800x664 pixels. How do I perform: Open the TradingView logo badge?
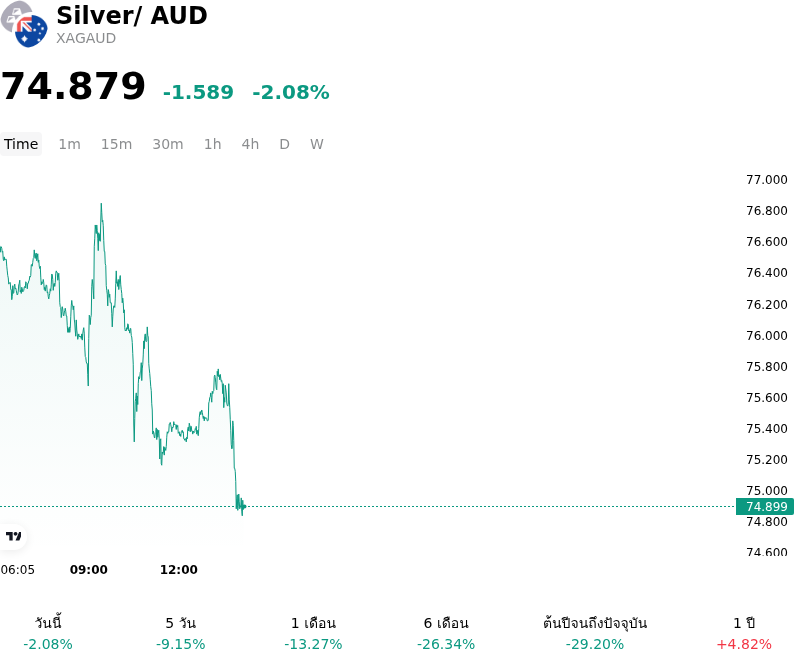tap(13, 536)
